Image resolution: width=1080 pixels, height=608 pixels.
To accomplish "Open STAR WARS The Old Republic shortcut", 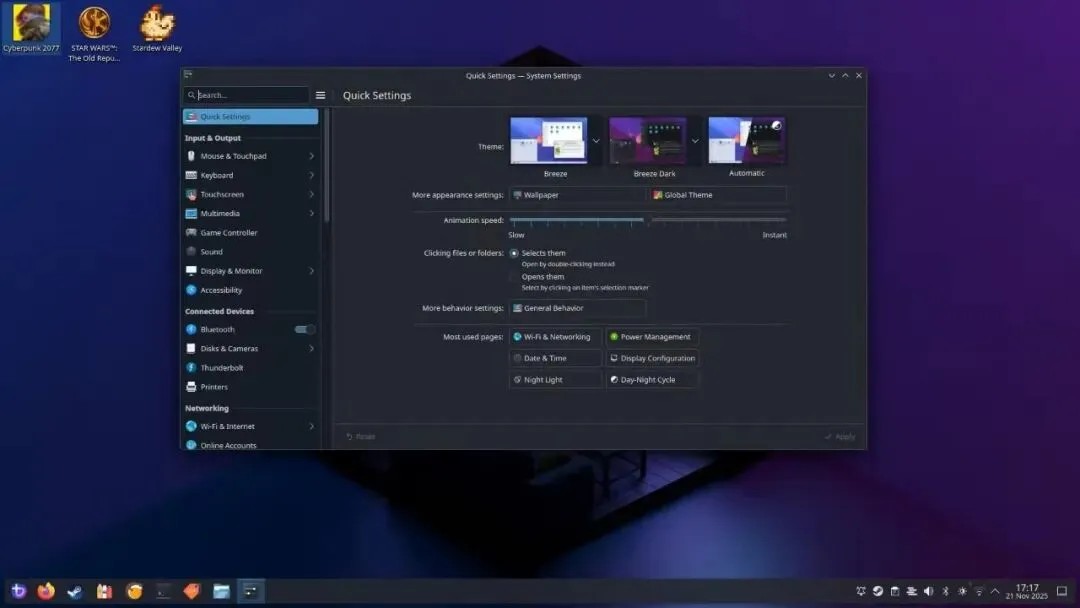I will [x=94, y=32].
